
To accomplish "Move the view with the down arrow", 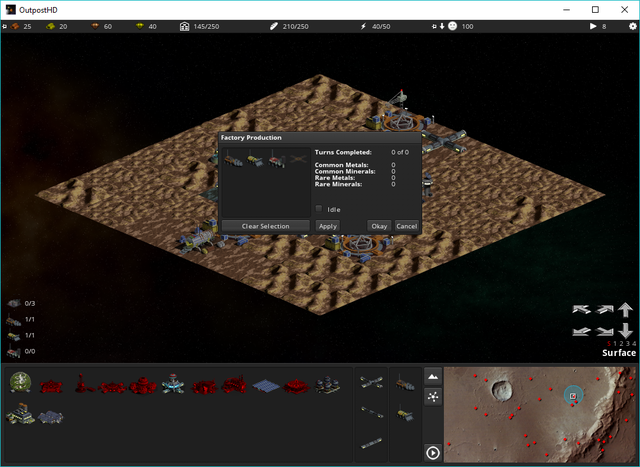I will tap(625, 330).
